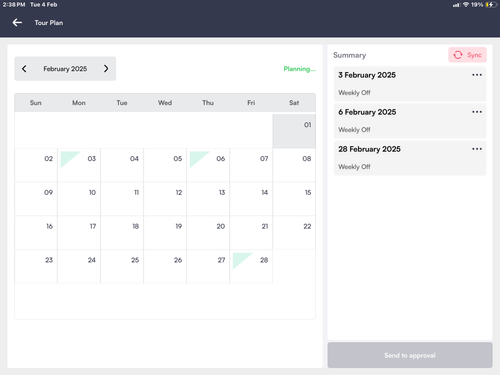Select calendar date 27
Viewport: 500px width, 375px height.
(x=208, y=266)
